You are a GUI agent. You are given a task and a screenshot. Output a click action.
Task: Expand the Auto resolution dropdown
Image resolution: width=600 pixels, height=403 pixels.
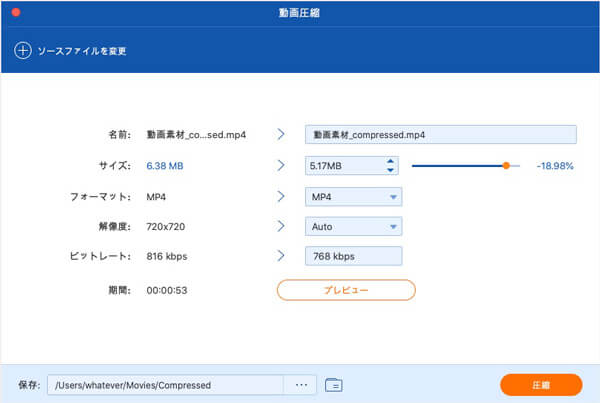(353, 226)
